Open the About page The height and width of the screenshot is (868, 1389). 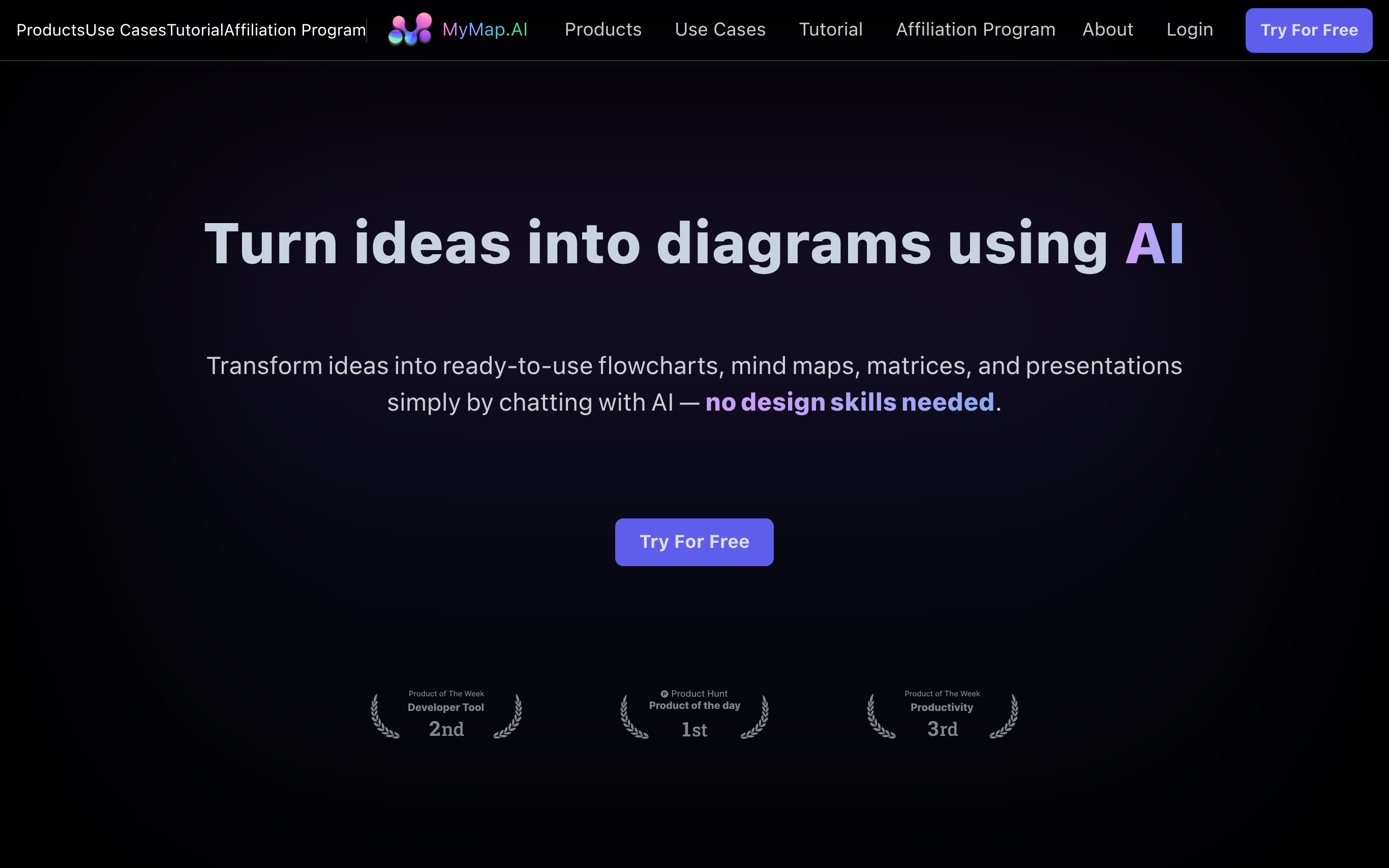(1107, 29)
